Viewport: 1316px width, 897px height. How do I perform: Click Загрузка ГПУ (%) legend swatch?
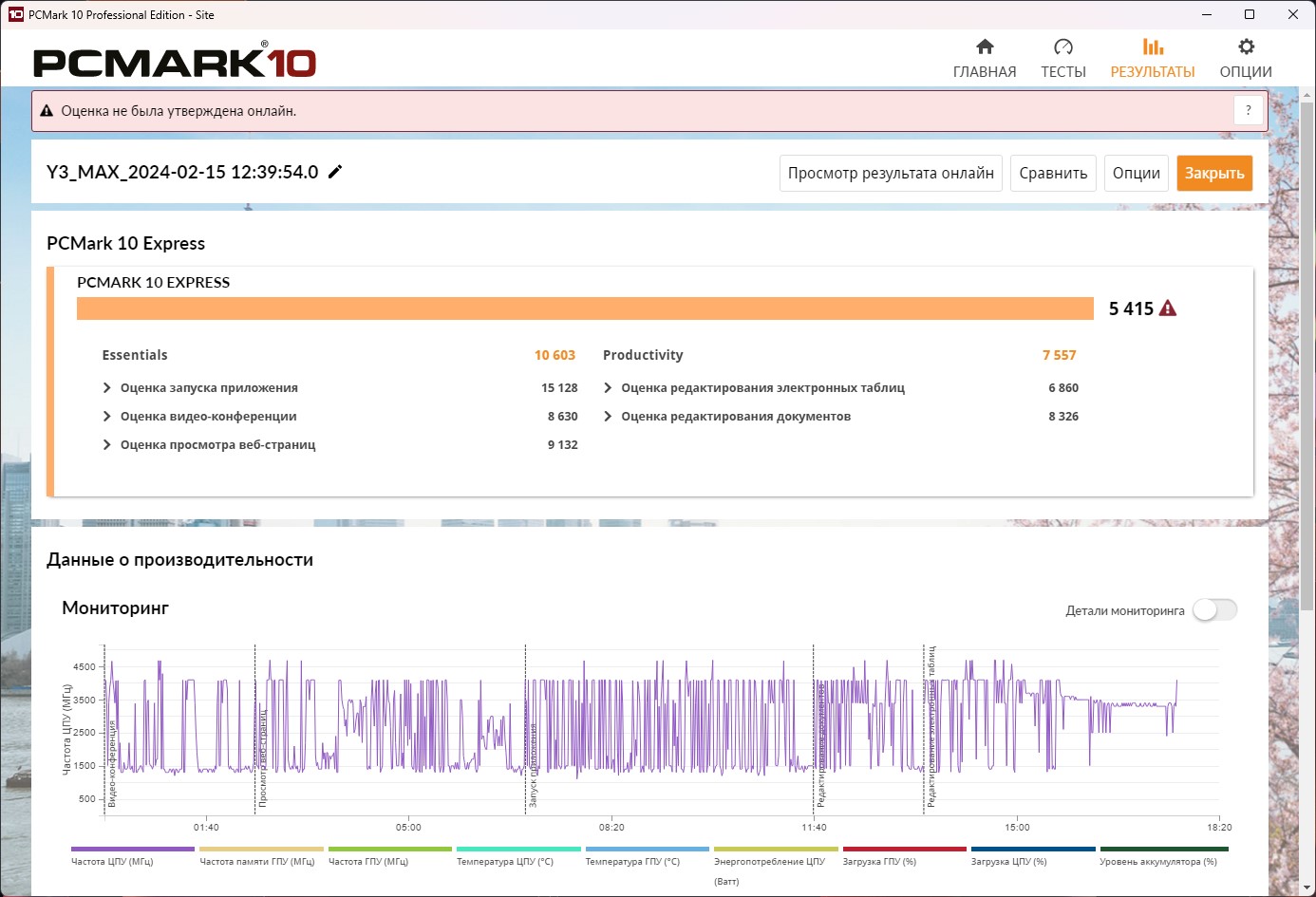[905, 850]
